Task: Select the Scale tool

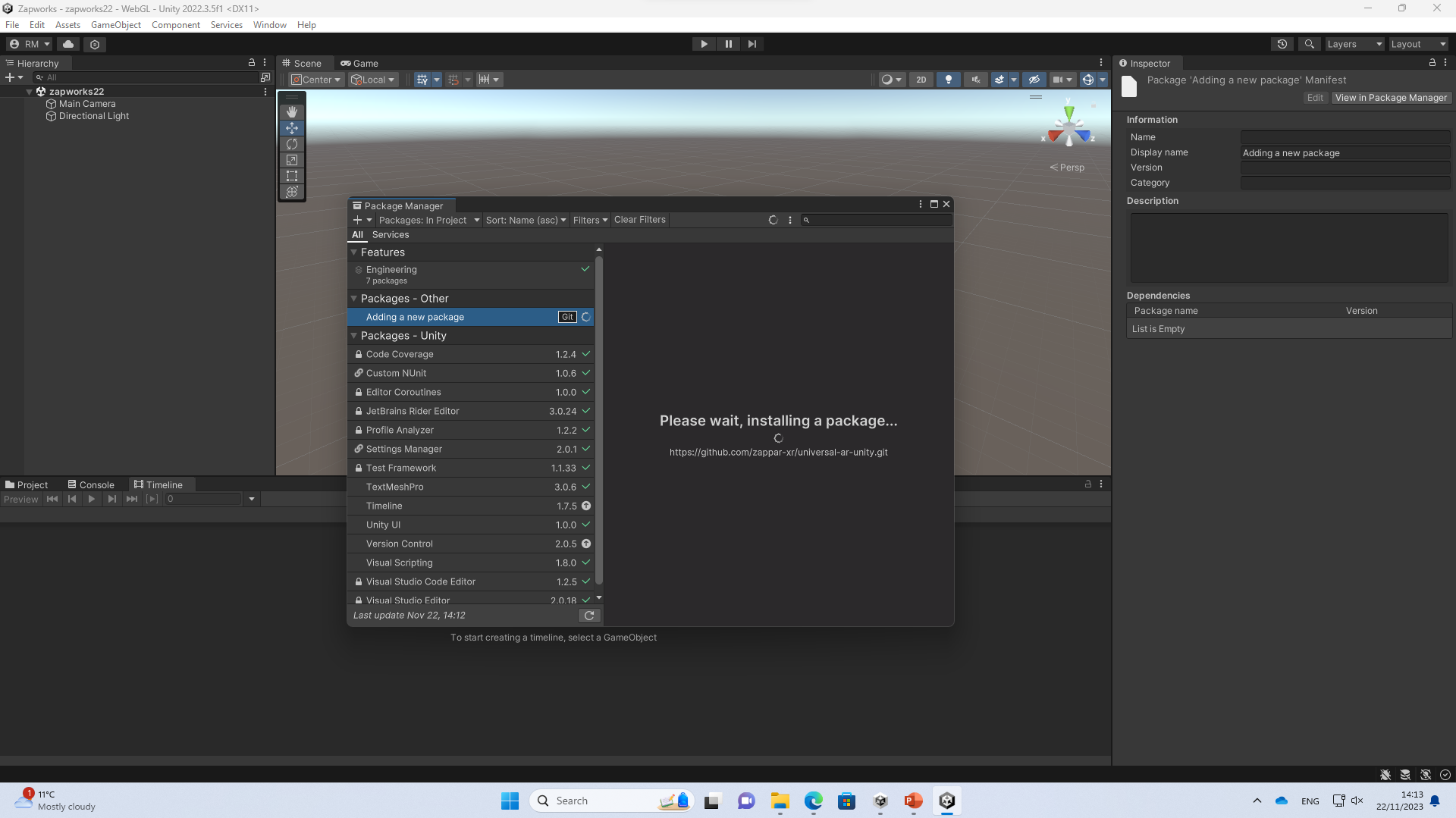Action: 292,160
